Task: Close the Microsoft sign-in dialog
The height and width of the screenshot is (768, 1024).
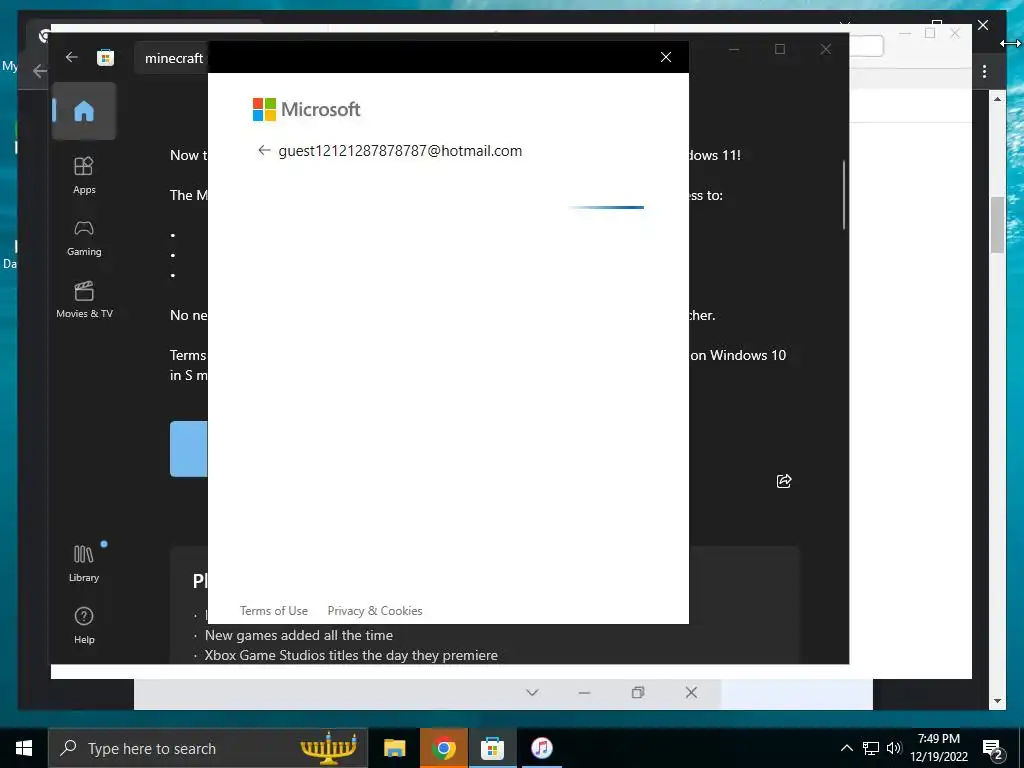Action: pyautogui.click(x=665, y=57)
